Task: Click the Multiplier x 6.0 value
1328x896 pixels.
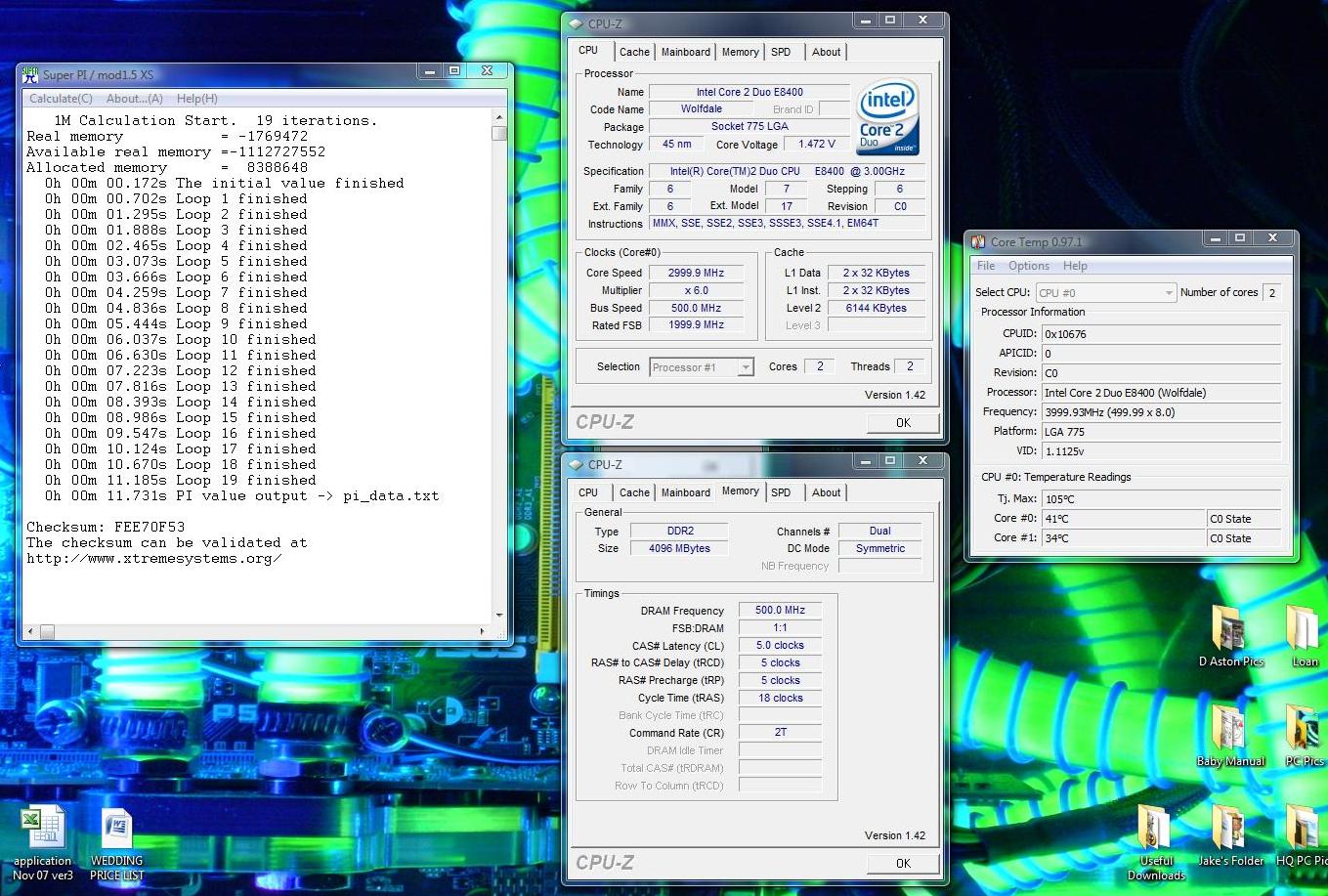Action: [696, 290]
